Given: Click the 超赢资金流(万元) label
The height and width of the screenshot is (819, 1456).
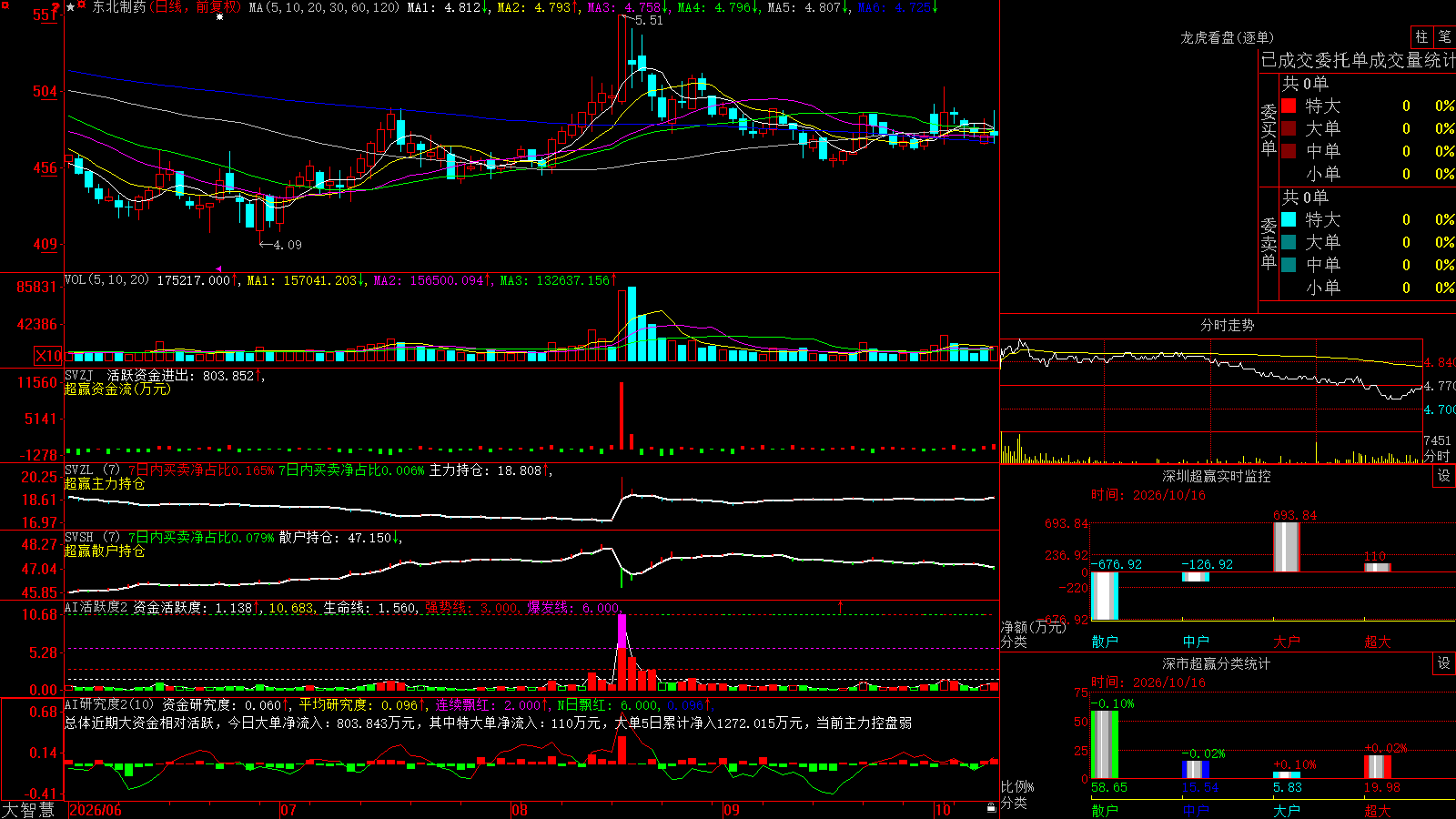Looking at the screenshot, I should (x=117, y=389).
